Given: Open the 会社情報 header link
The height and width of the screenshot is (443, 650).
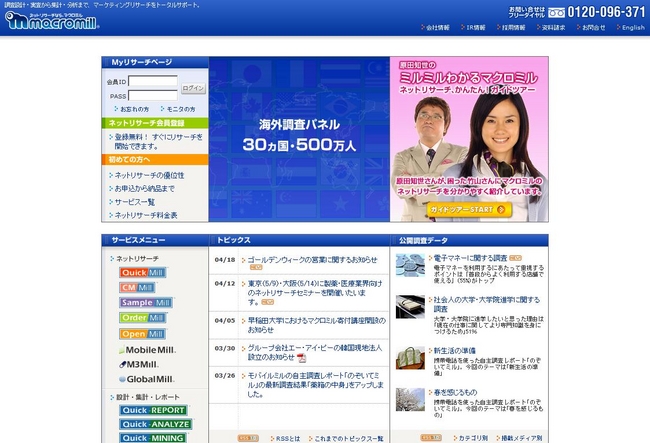Looking at the screenshot, I should [x=438, y=28].
